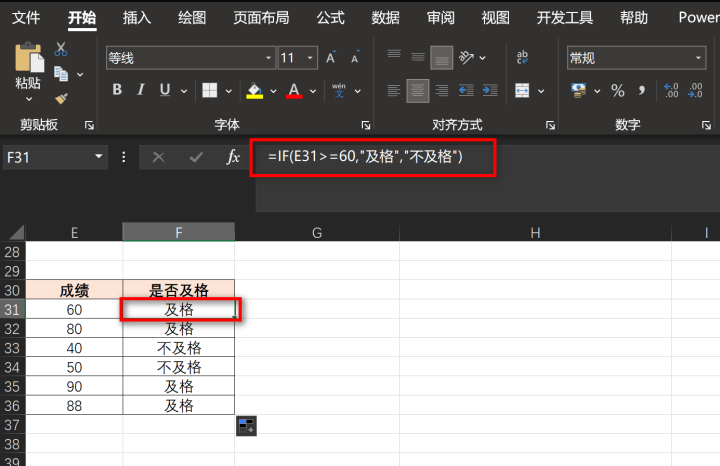Select column G header
The width and height of the screenshot is (720, 466).
coord(317,232)
